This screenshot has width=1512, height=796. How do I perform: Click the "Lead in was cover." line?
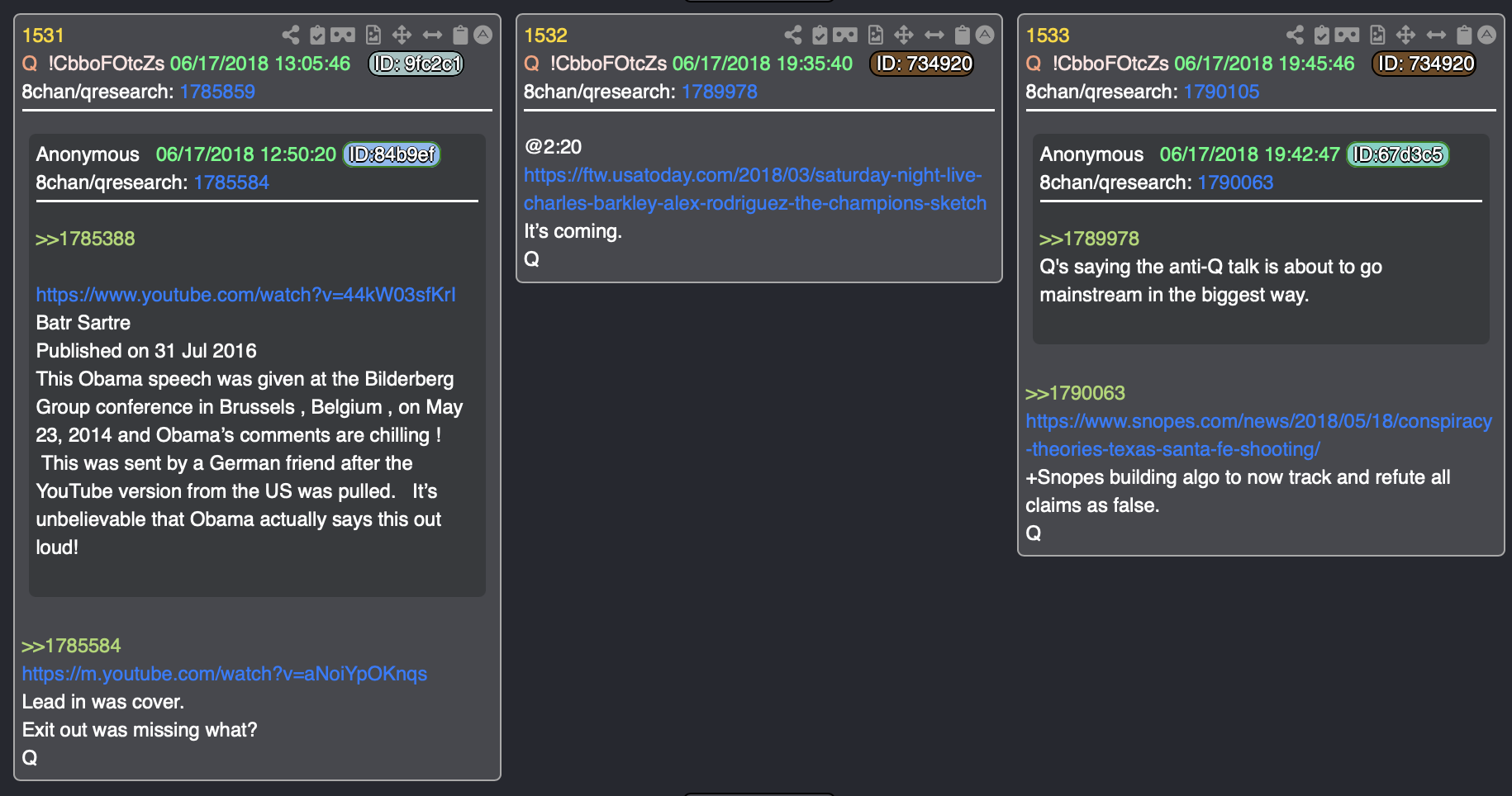(103, 702)
